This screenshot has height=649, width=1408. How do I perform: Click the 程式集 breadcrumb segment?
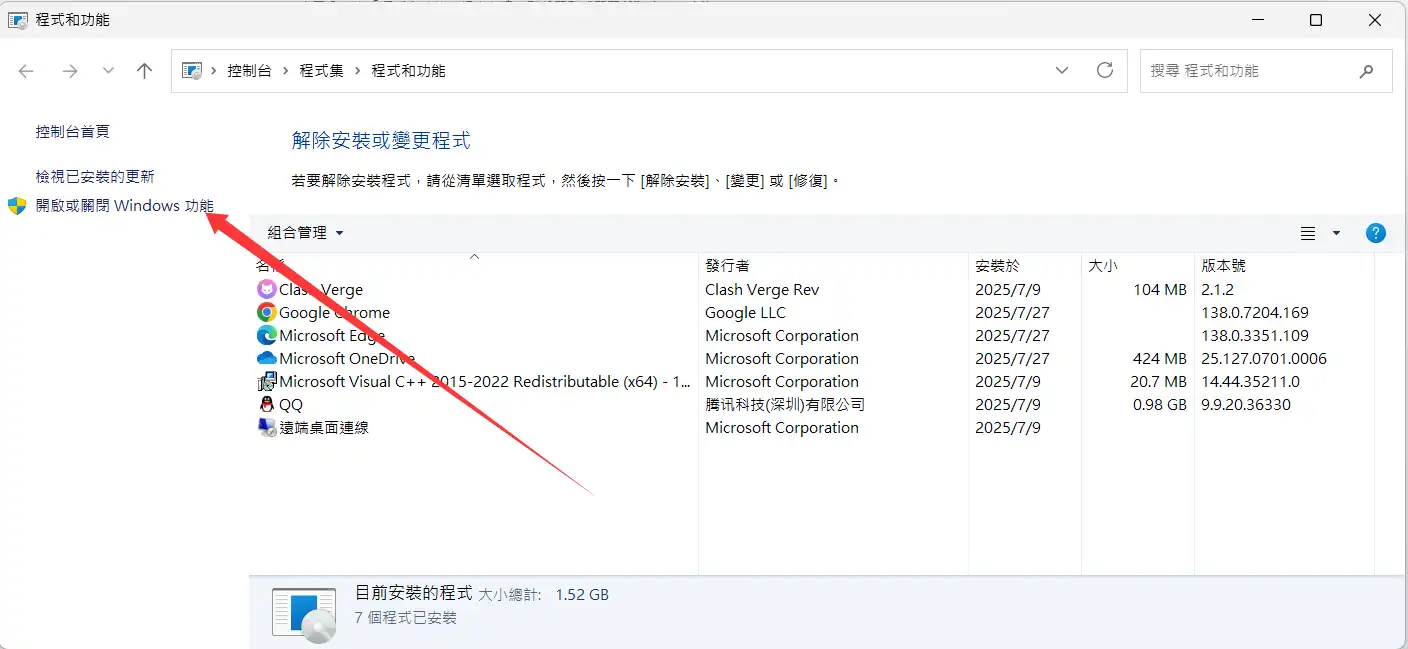321,71
